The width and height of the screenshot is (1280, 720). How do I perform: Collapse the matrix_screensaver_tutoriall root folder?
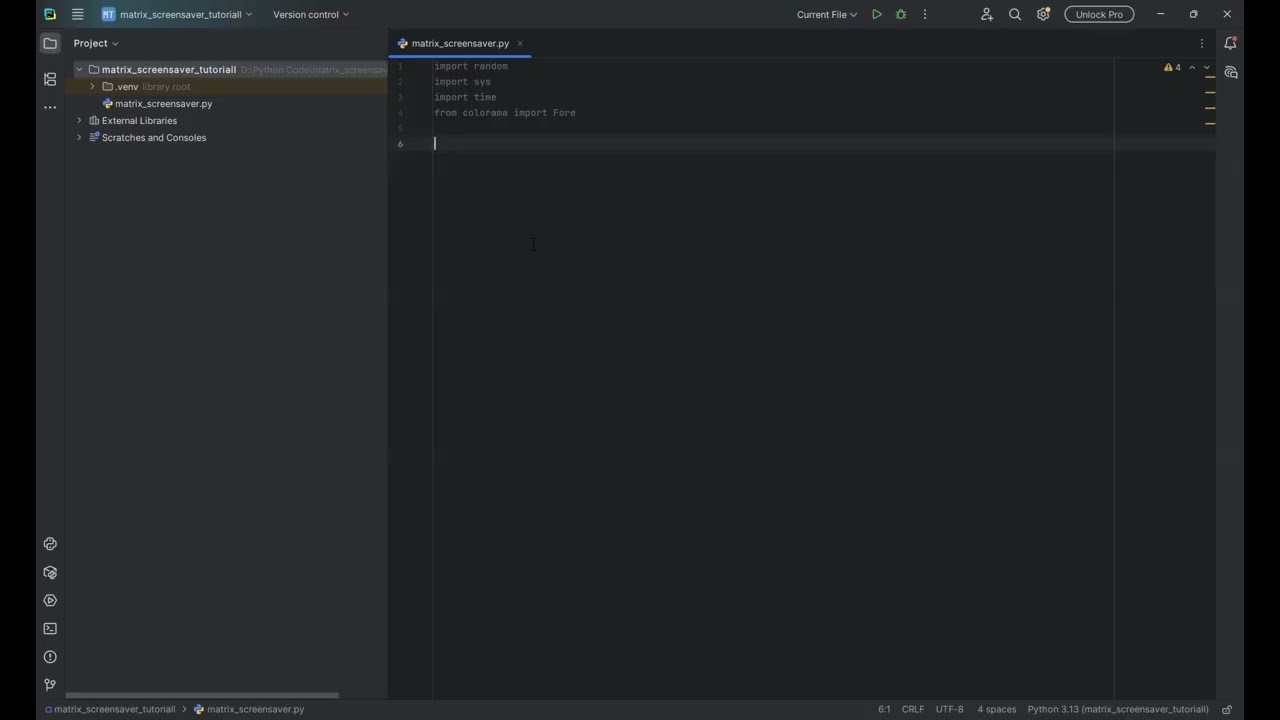[79, 69]
